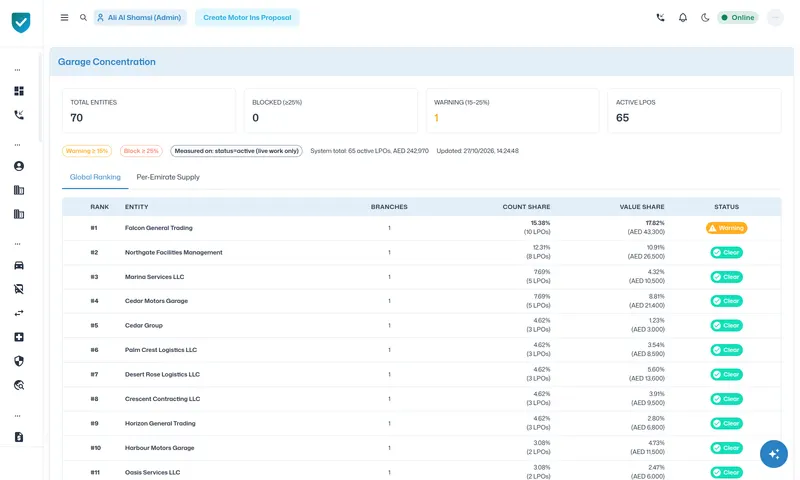Select Horizon General Trading entity
This screenshot has height=480, width=800.
(160, 423)
